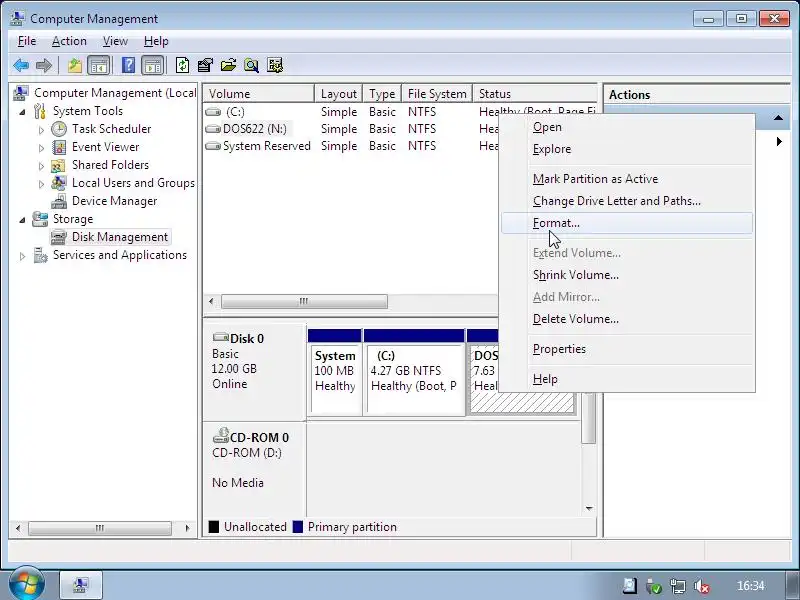Click the Disk 0 drive icon
This screenshot has height=600, width=800.
pos(220,337)
